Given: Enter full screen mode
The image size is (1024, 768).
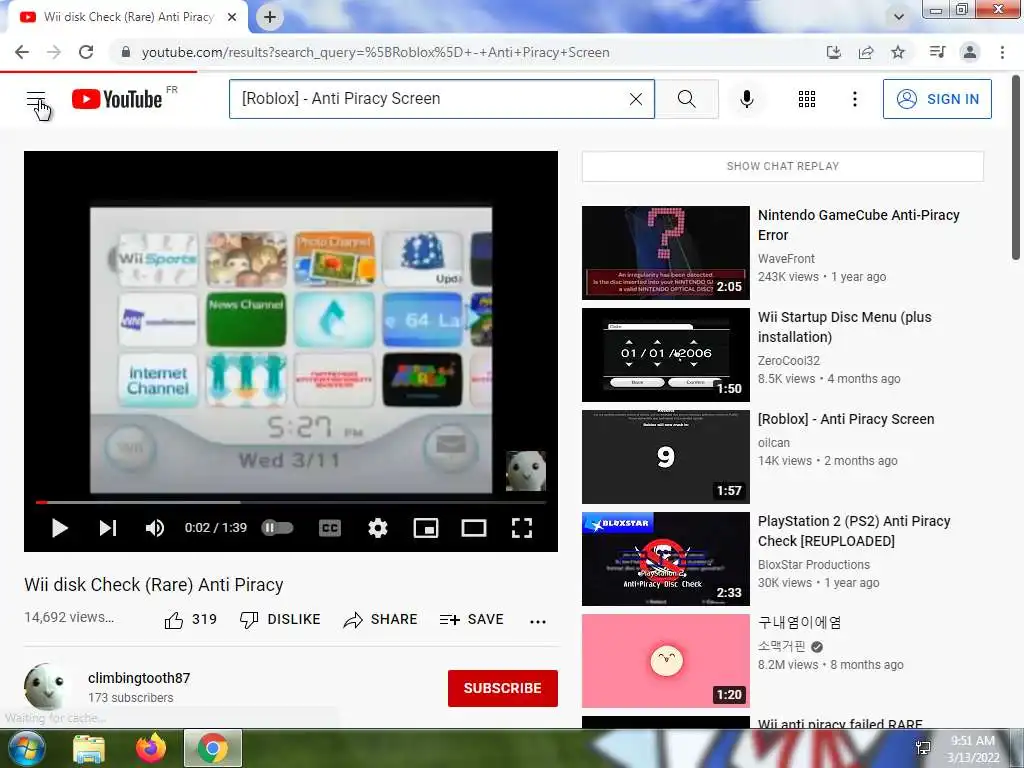Looking at the screenshot, I should (522, 528).
